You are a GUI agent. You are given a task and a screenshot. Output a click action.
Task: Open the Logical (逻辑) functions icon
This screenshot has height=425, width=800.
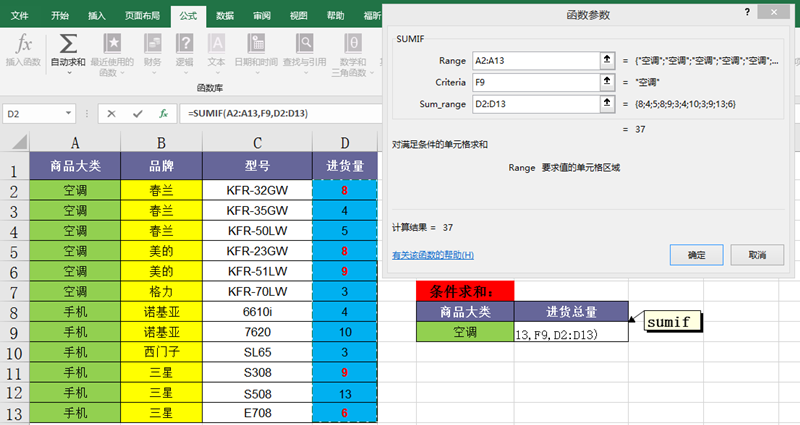coord(184,44)
